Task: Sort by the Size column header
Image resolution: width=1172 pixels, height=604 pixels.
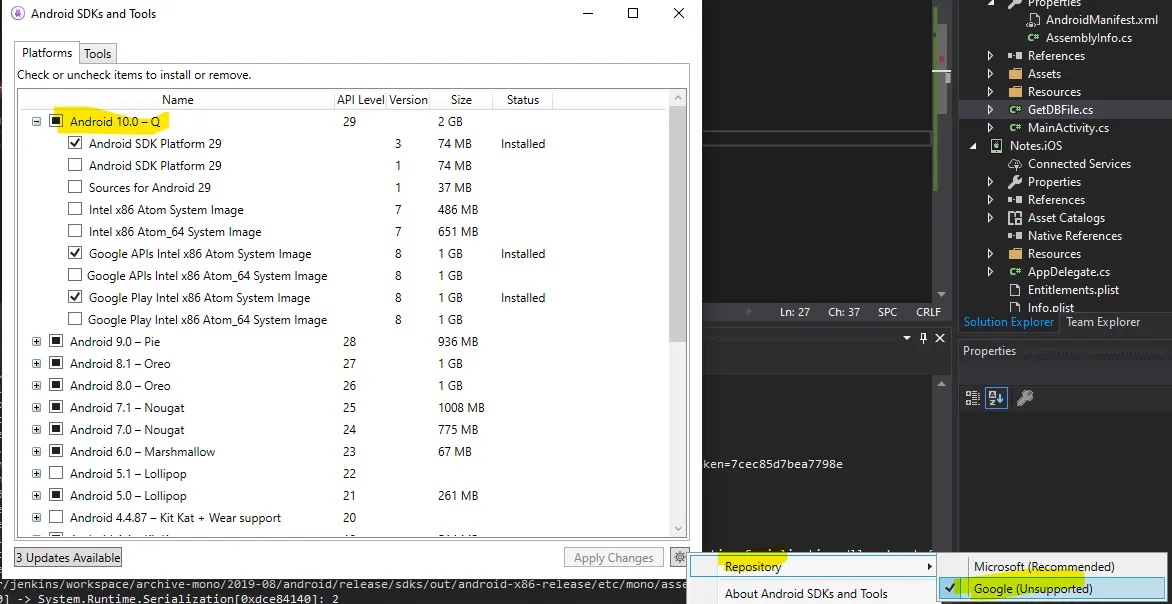Action: 461,99
